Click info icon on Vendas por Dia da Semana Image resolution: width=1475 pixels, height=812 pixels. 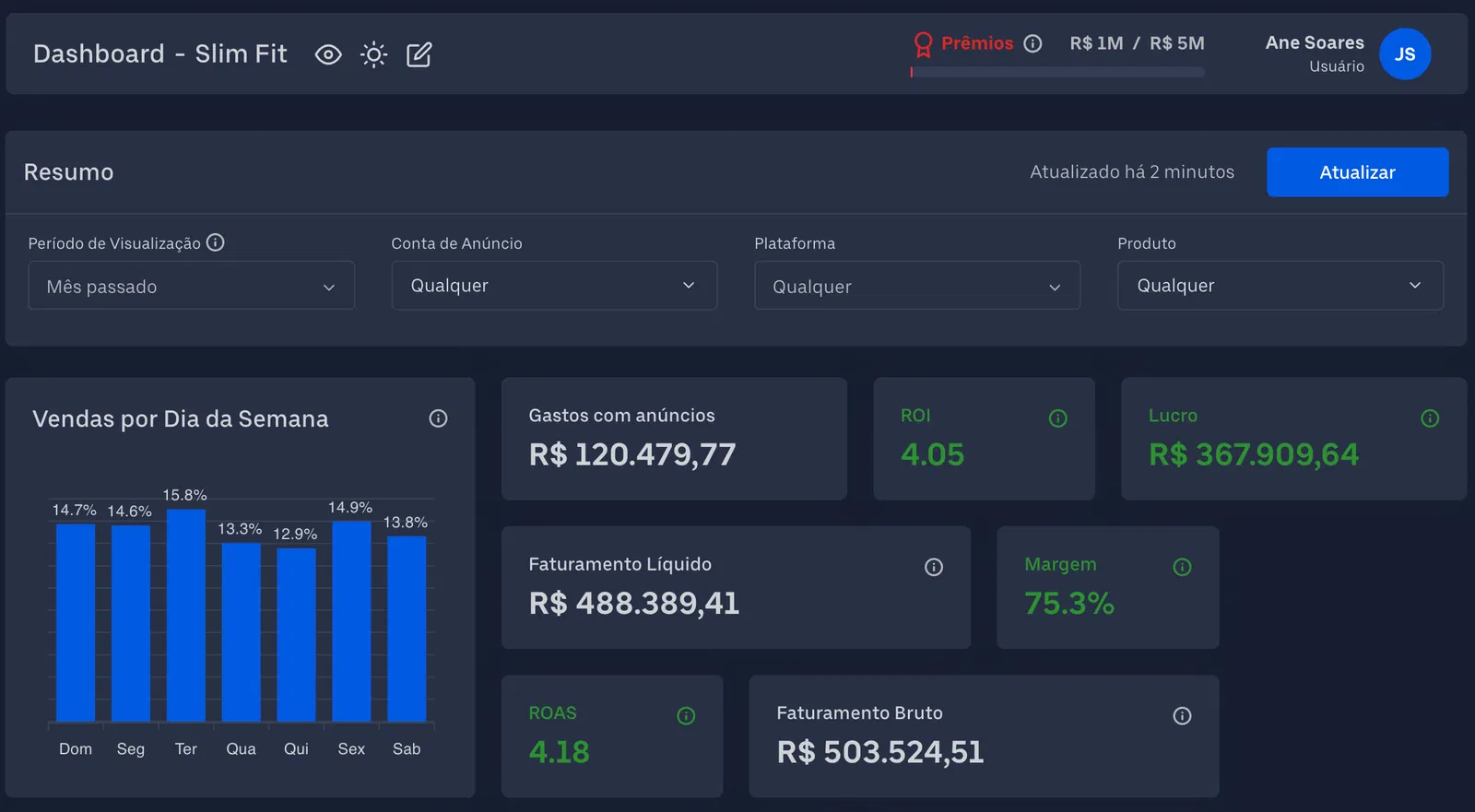pyautogui.click(x=438, y=418)
